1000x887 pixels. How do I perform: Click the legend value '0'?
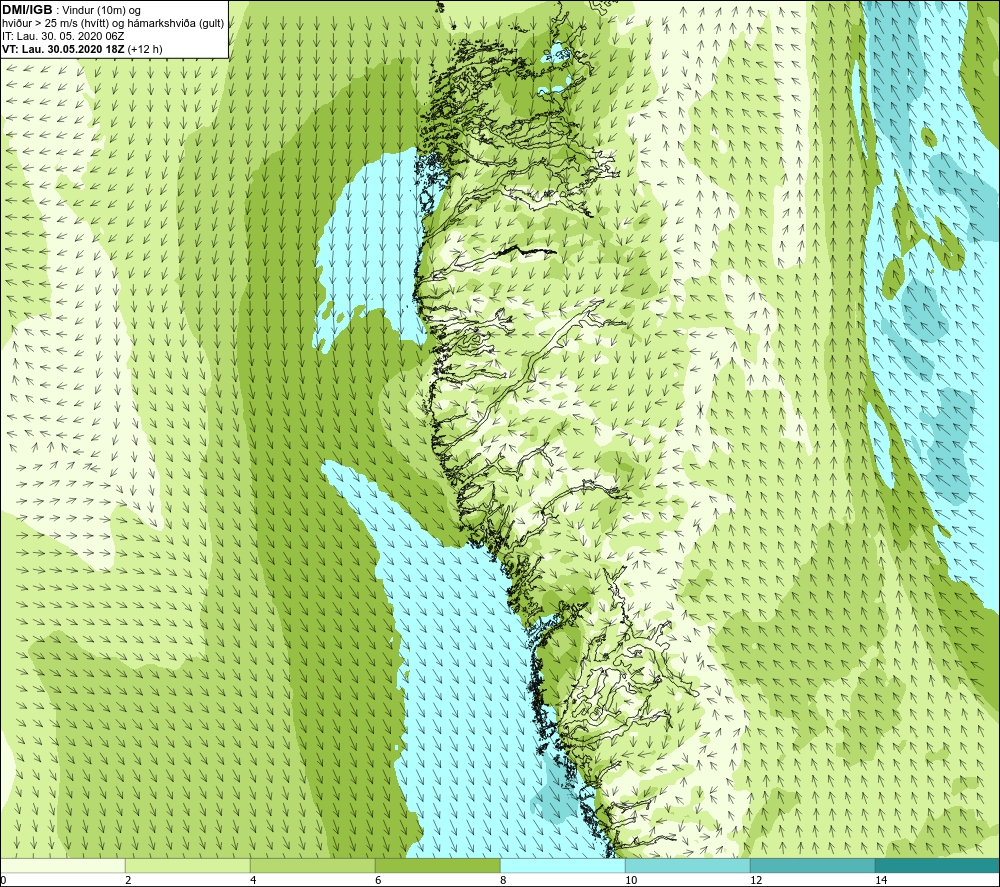click(3, 880)
